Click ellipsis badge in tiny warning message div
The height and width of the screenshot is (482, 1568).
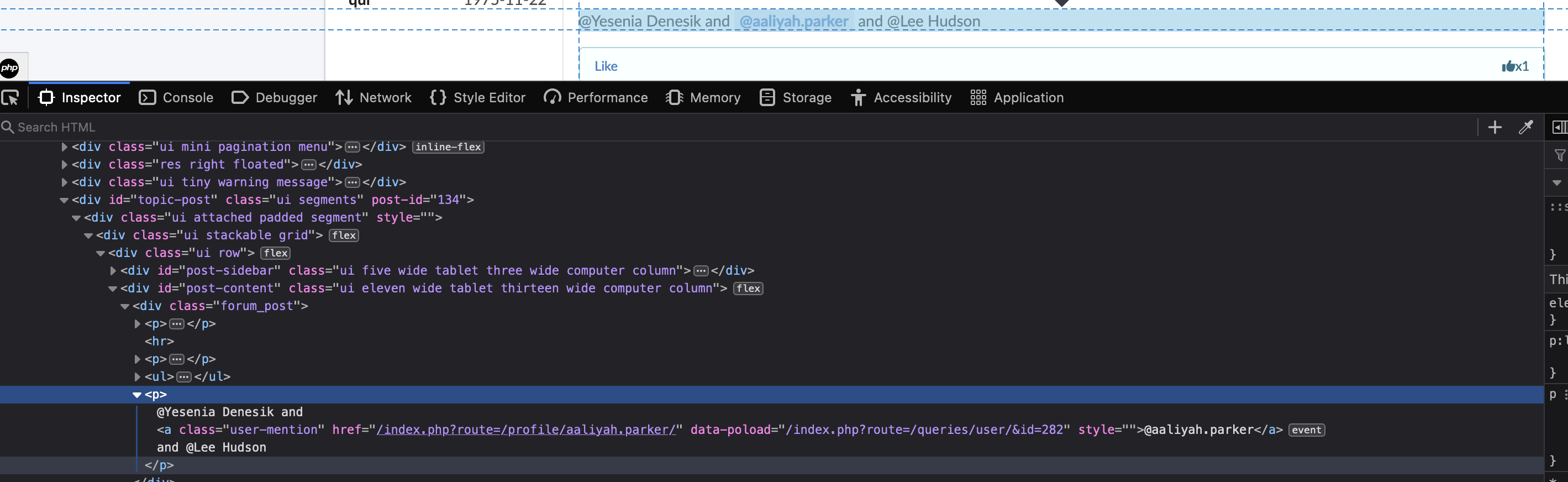[x=352, y=182]
